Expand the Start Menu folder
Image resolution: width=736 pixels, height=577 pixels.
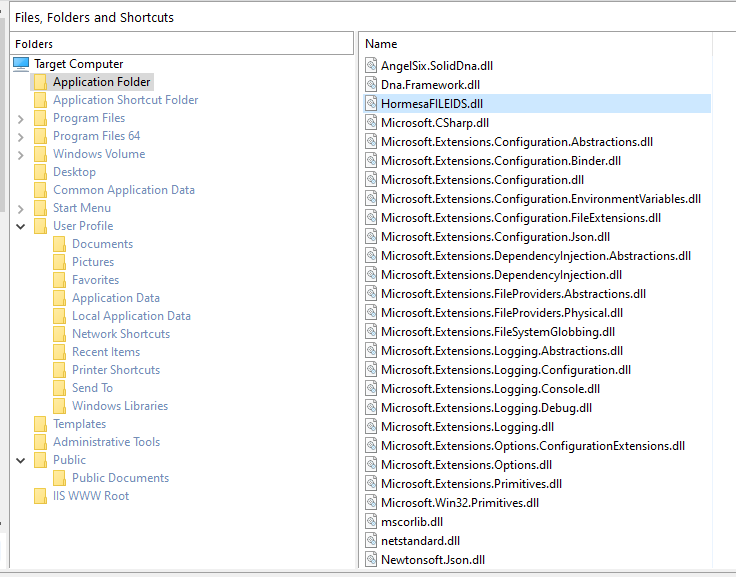point(21,209)
